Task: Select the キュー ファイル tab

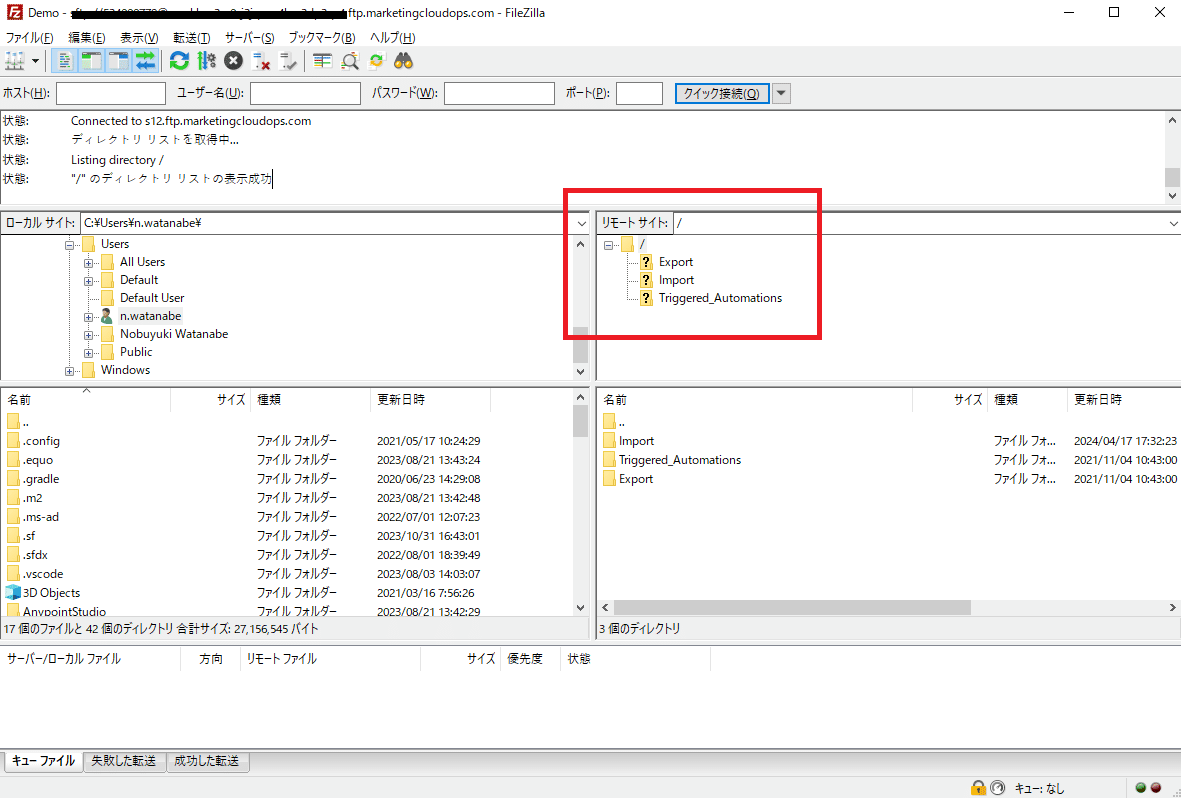Action: pyautogui.click(x=43, y=761)
